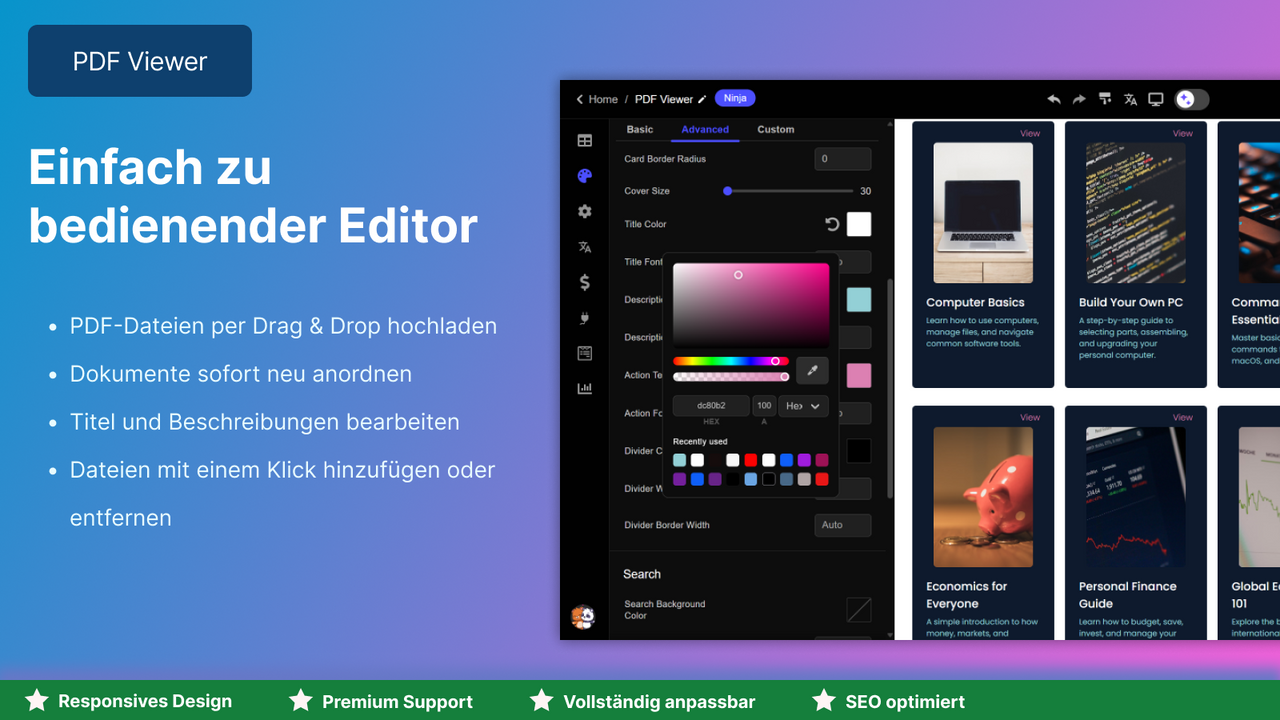
Task: Click the scrollbar down arrow in settings panel
Action: [x=889, y=634]
